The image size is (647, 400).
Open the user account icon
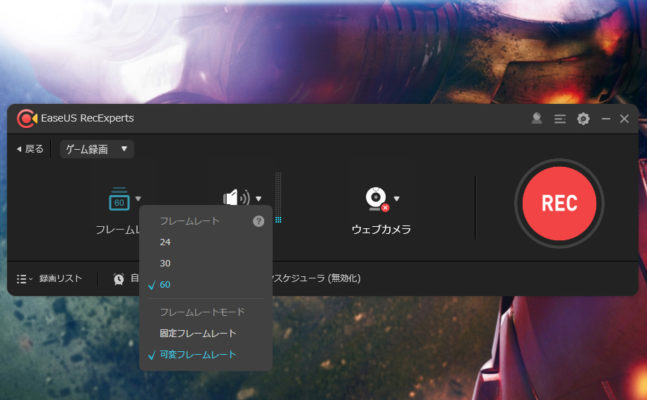click(x=536, y=118)
